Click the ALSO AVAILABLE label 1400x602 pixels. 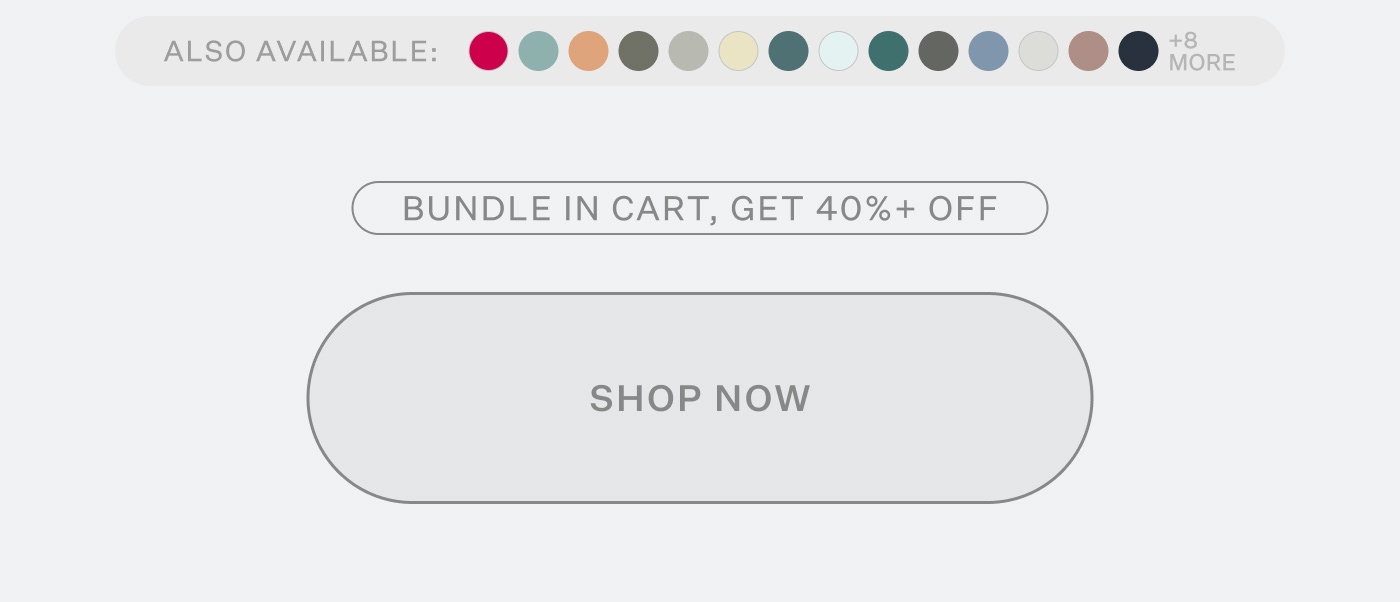pos(301,51)
